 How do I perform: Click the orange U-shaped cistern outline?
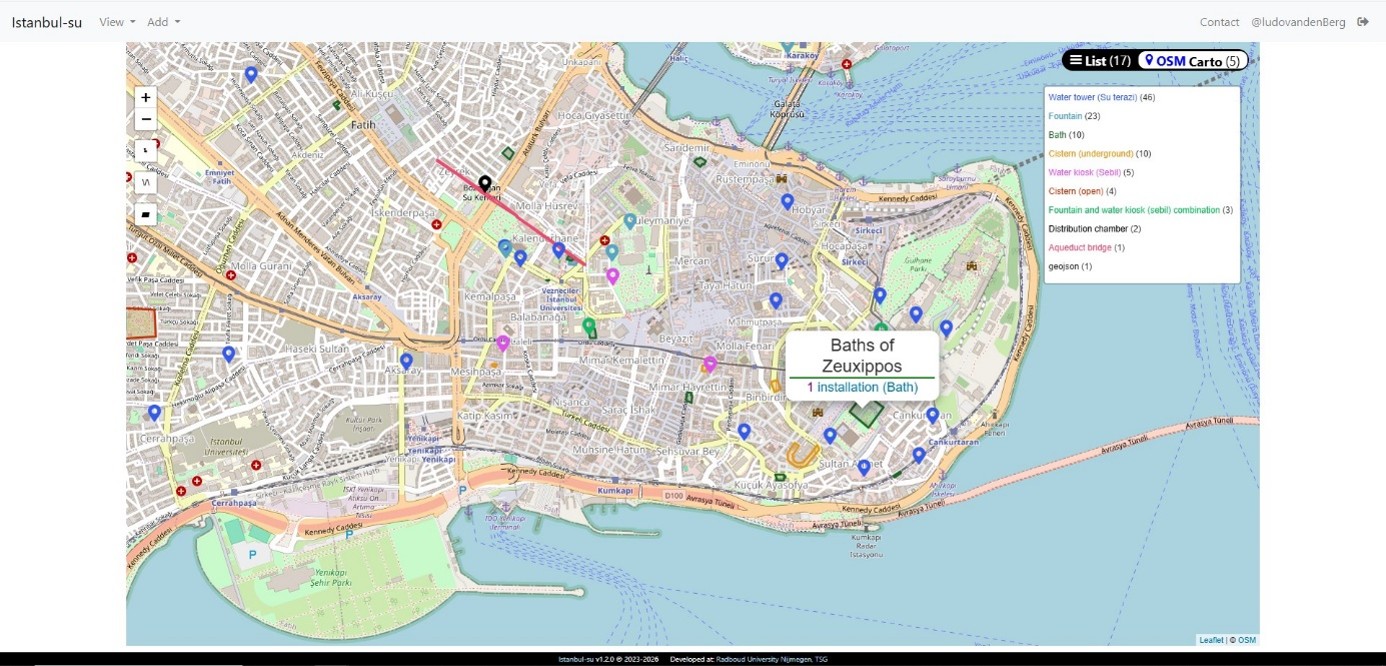pos(802,455)
